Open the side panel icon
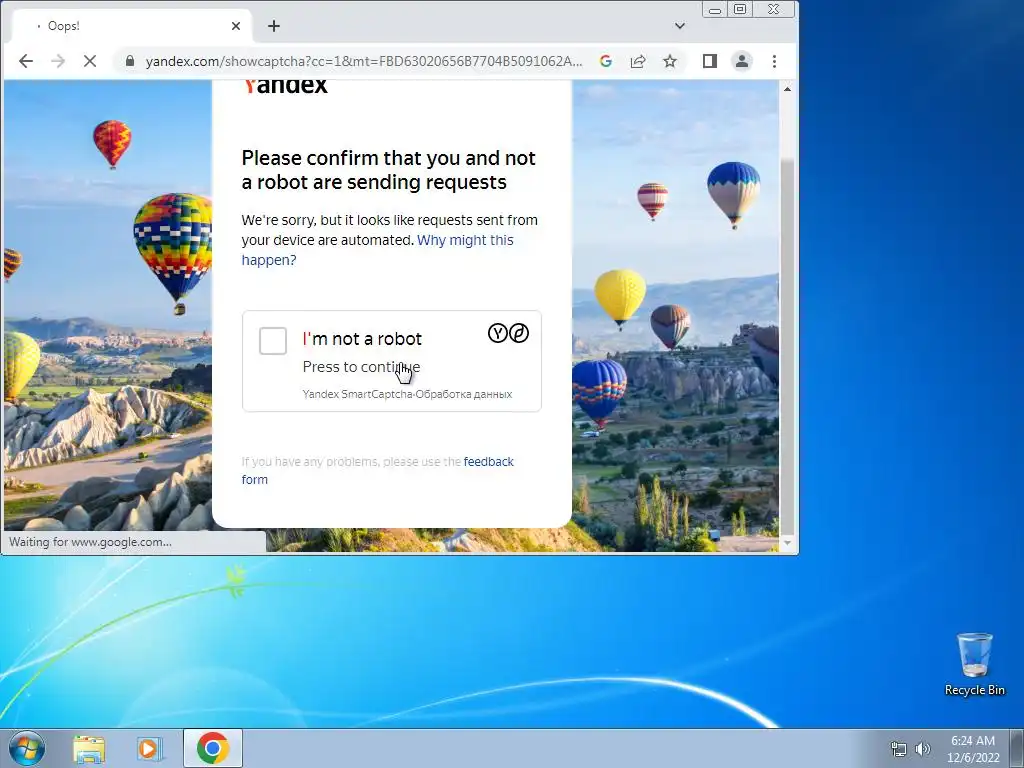The image size is (1024, 768). [710, 61]
